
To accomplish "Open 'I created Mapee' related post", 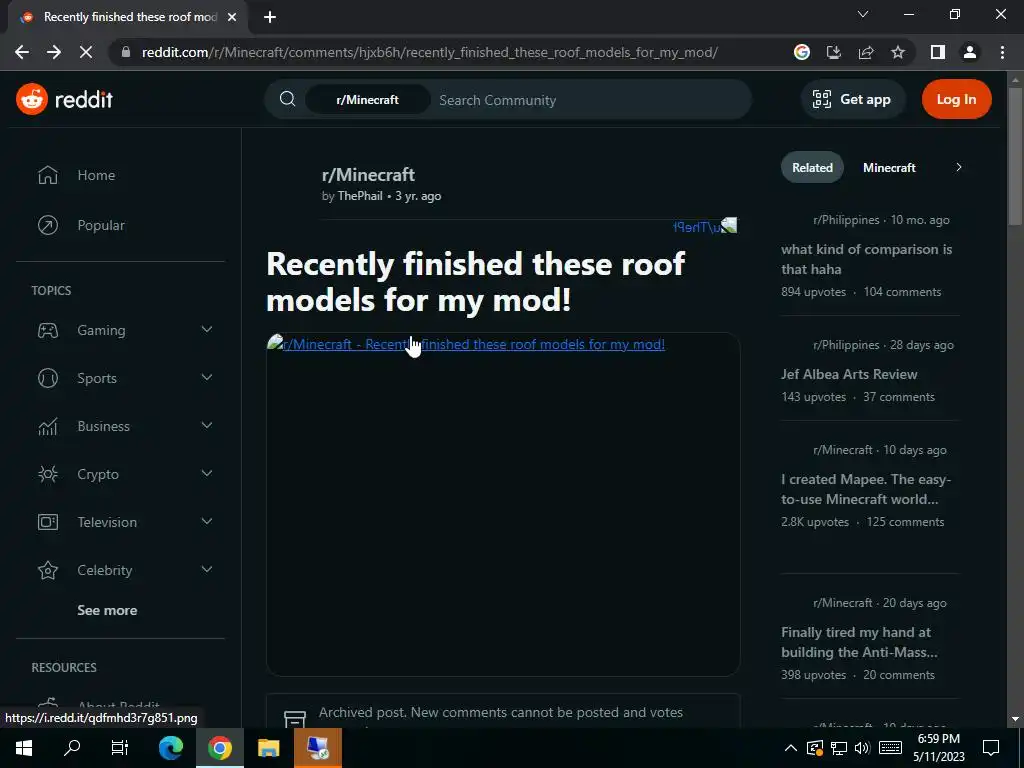I will 866,489.
